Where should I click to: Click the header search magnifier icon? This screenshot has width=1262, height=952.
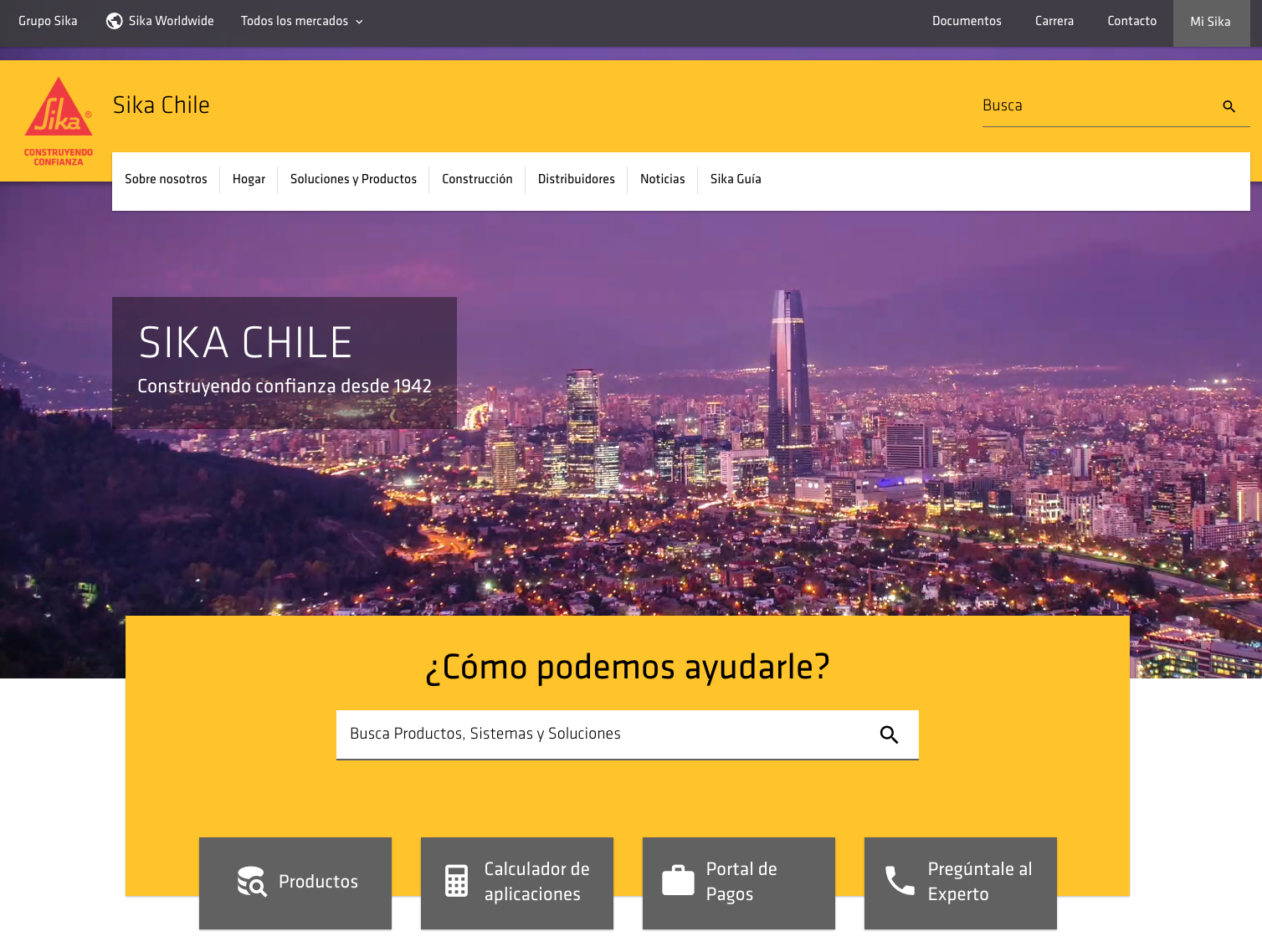(1229, 106)
